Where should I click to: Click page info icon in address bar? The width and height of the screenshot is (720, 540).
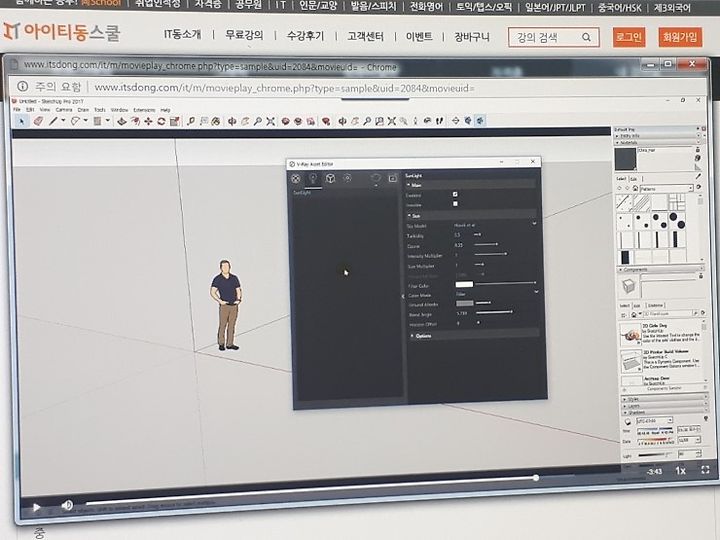(22, 86)
